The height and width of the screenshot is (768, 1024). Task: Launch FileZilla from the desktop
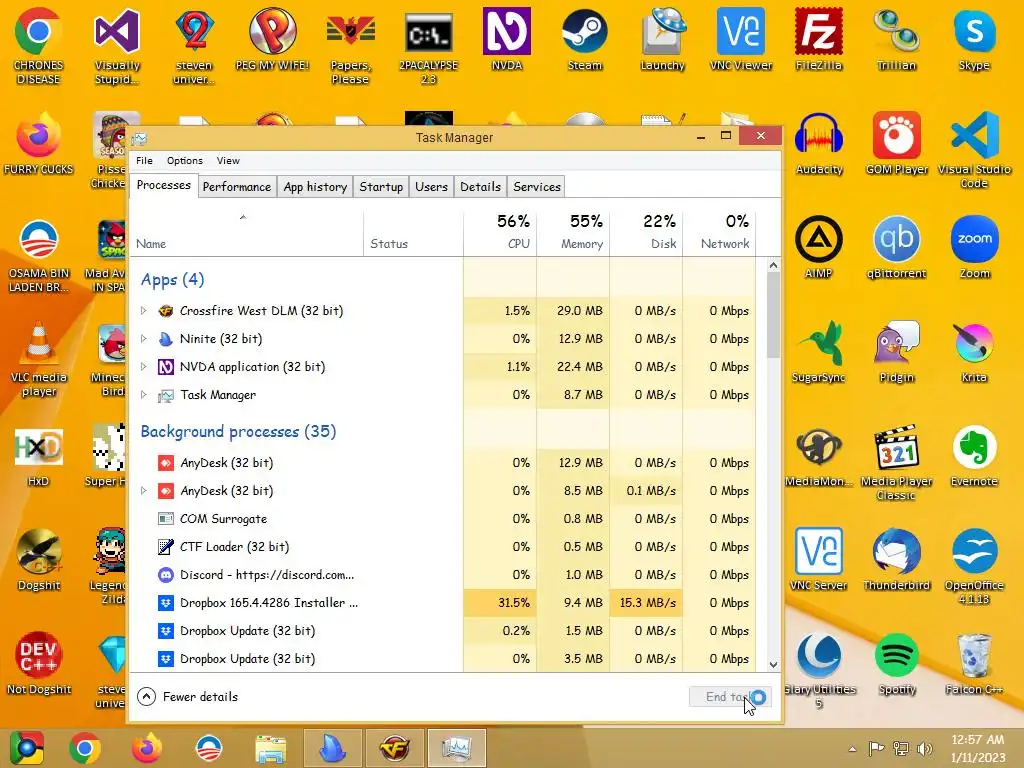click(818, 40)
